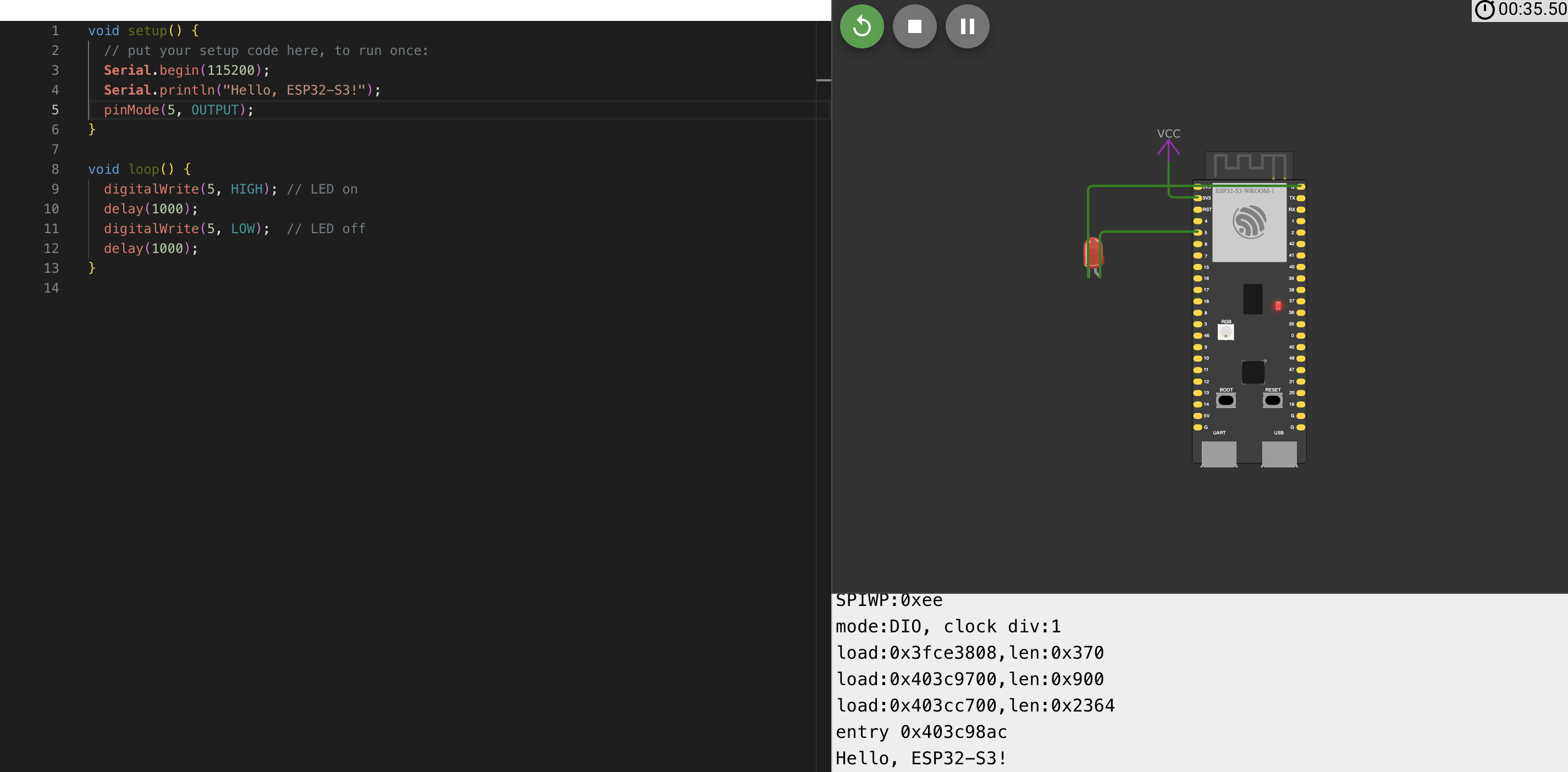The height and width of the screenshot is (772, 1568).
Task: Click the USB port connector on board
Action: pos(1279,453)
